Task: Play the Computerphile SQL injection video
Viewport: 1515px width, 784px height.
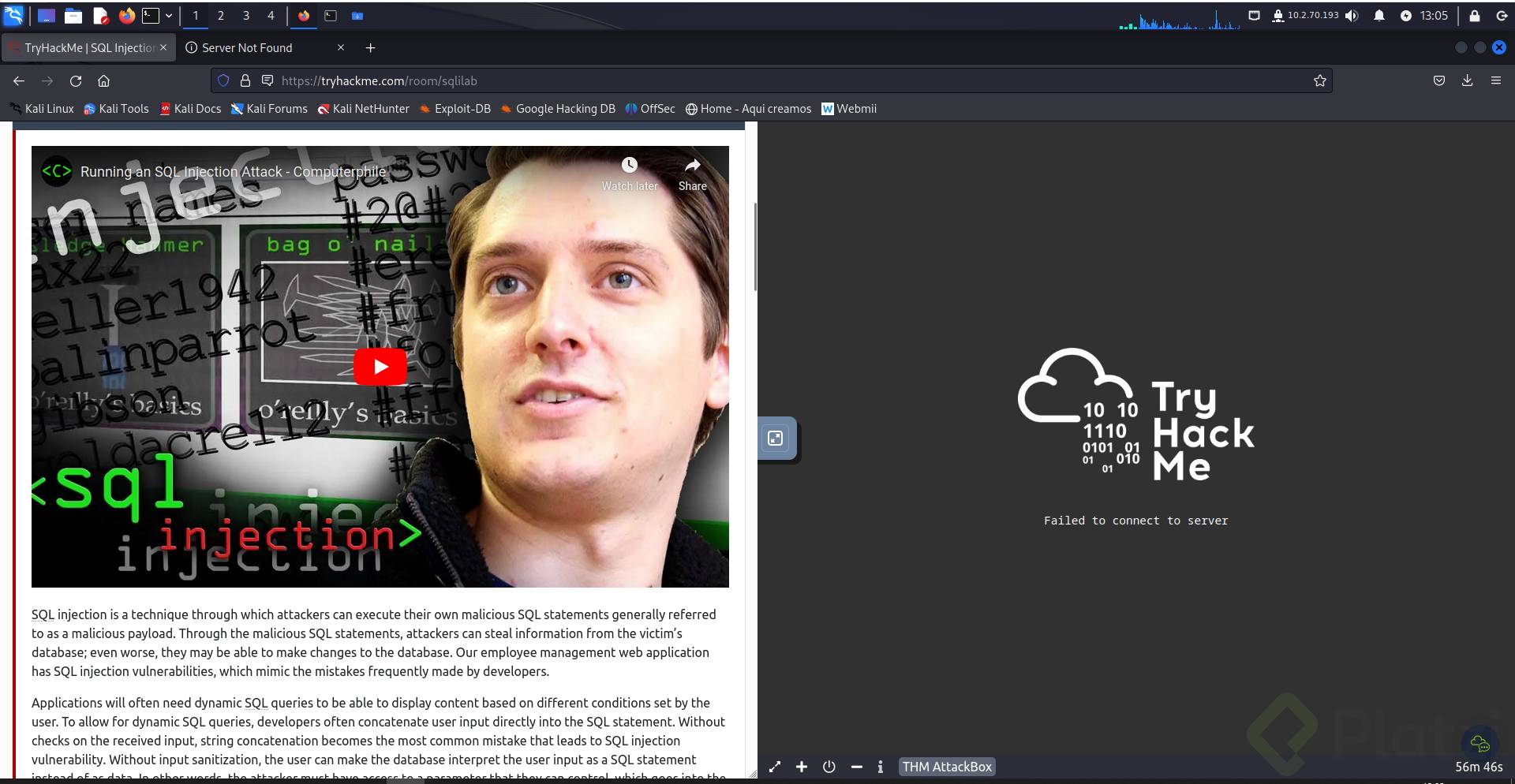Action: pos(380,367)
